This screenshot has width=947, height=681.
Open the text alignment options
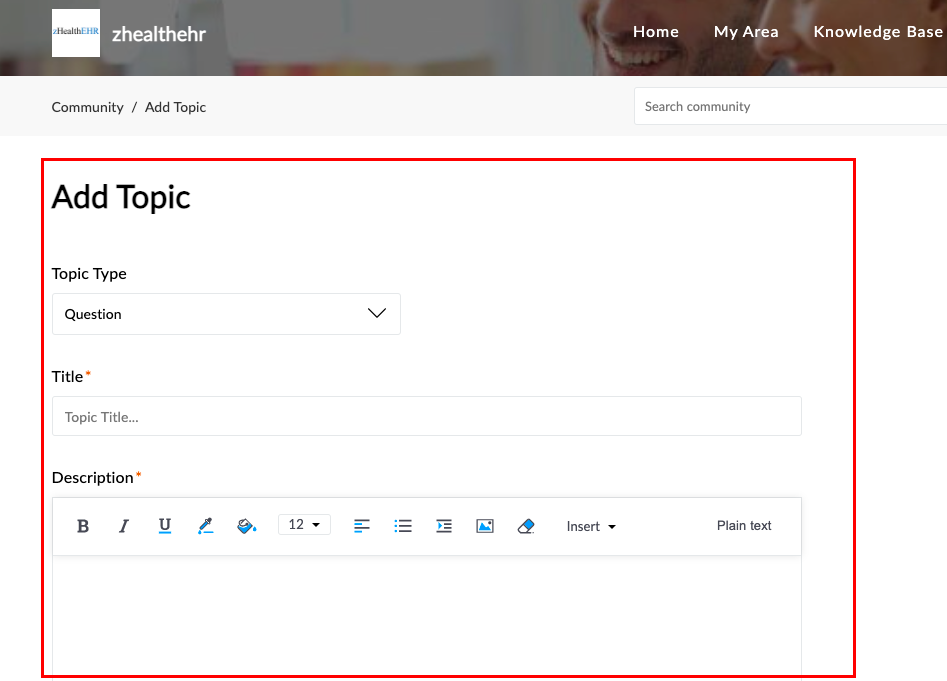pyautogui.click(x=362, y=526)
